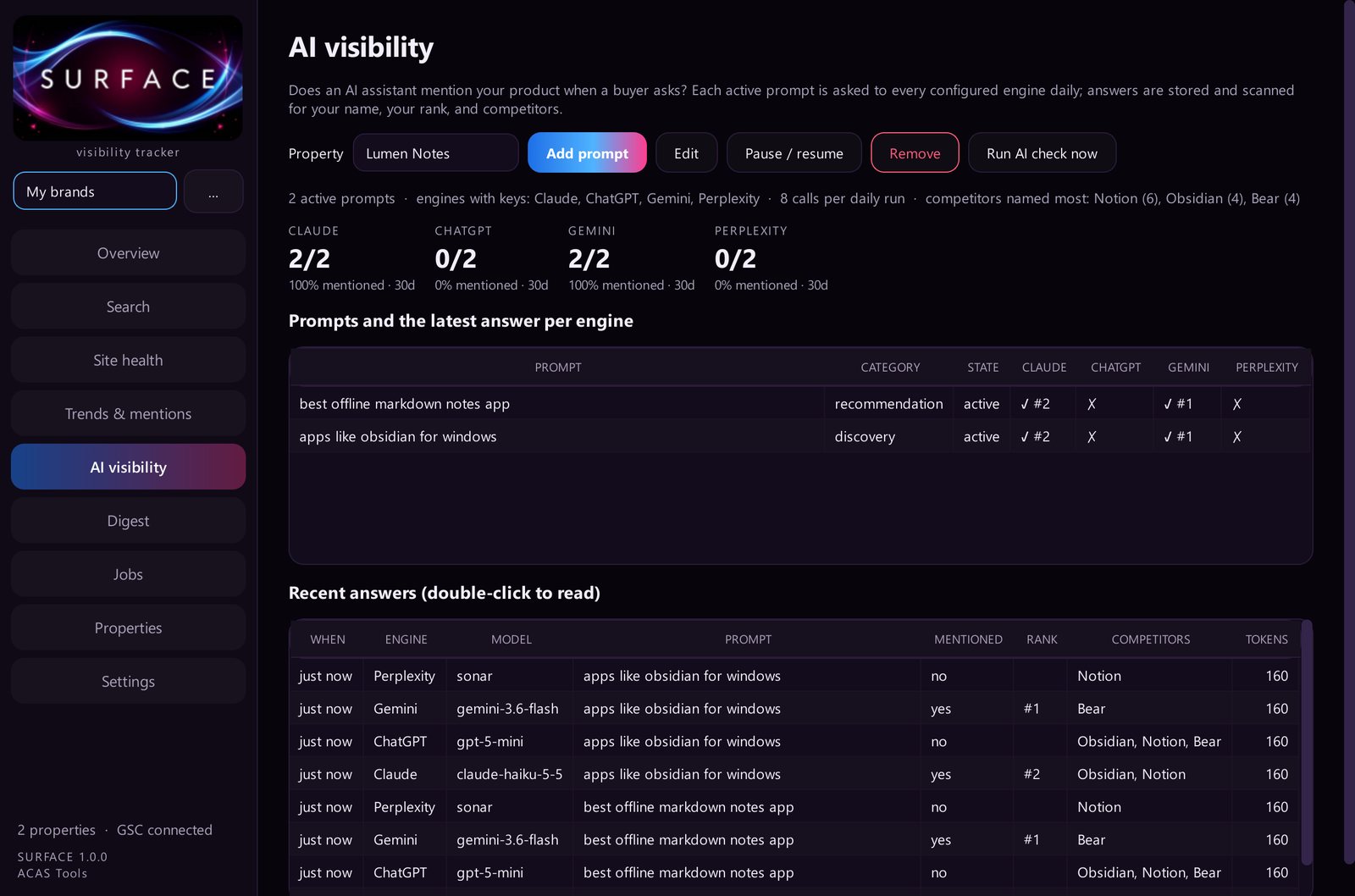
Task: Click the 'claude-haiku-5-5' model cell
Action: pyautogui.click(x=509, y=774)
